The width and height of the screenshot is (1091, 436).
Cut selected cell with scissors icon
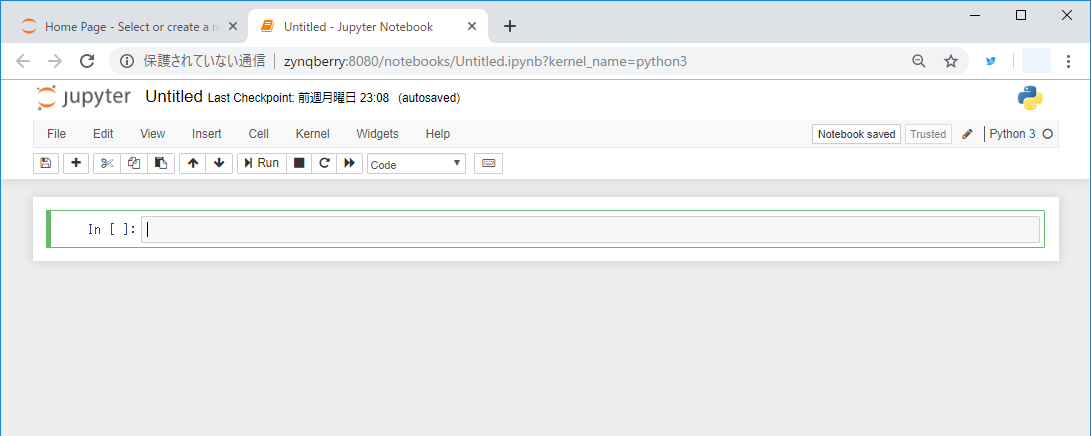tap(107, 163)
